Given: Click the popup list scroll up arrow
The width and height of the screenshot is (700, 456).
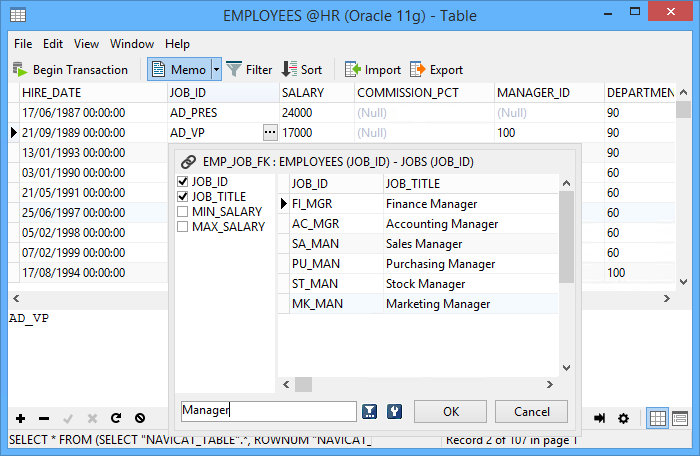Looking at the screenshot, I should [567, 183].
